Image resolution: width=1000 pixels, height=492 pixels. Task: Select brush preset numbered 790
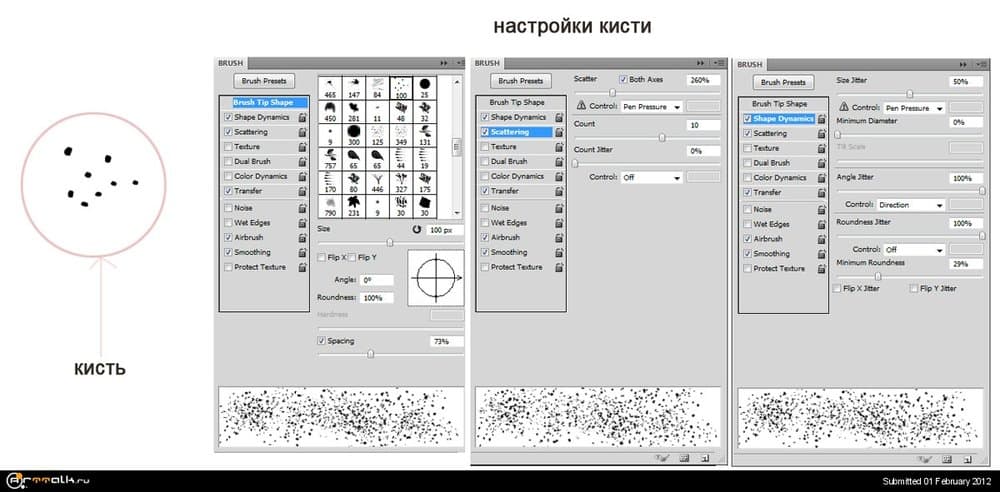[x=330, y=205]
